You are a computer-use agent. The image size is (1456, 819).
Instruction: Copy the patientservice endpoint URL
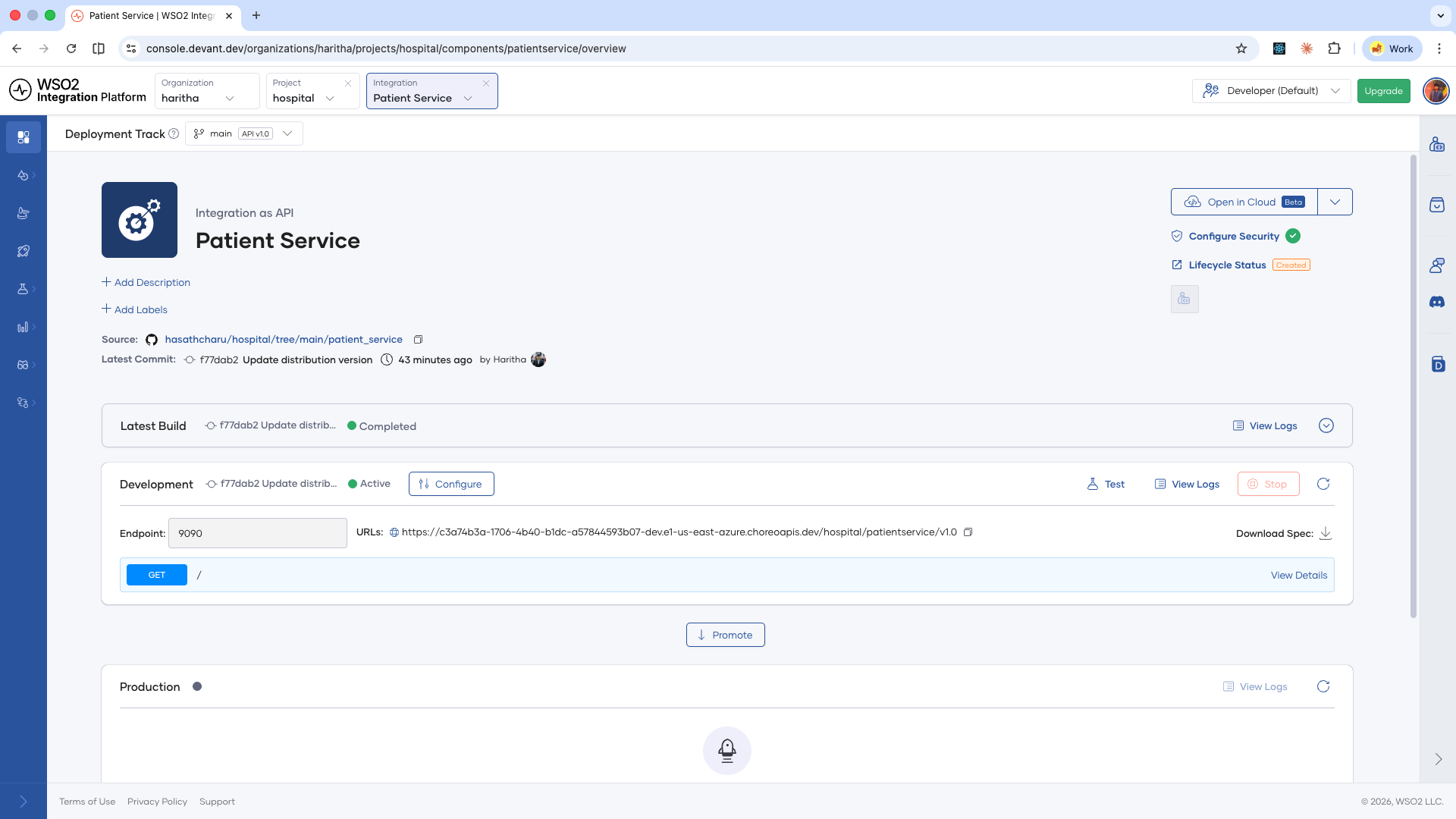point(968,532)
